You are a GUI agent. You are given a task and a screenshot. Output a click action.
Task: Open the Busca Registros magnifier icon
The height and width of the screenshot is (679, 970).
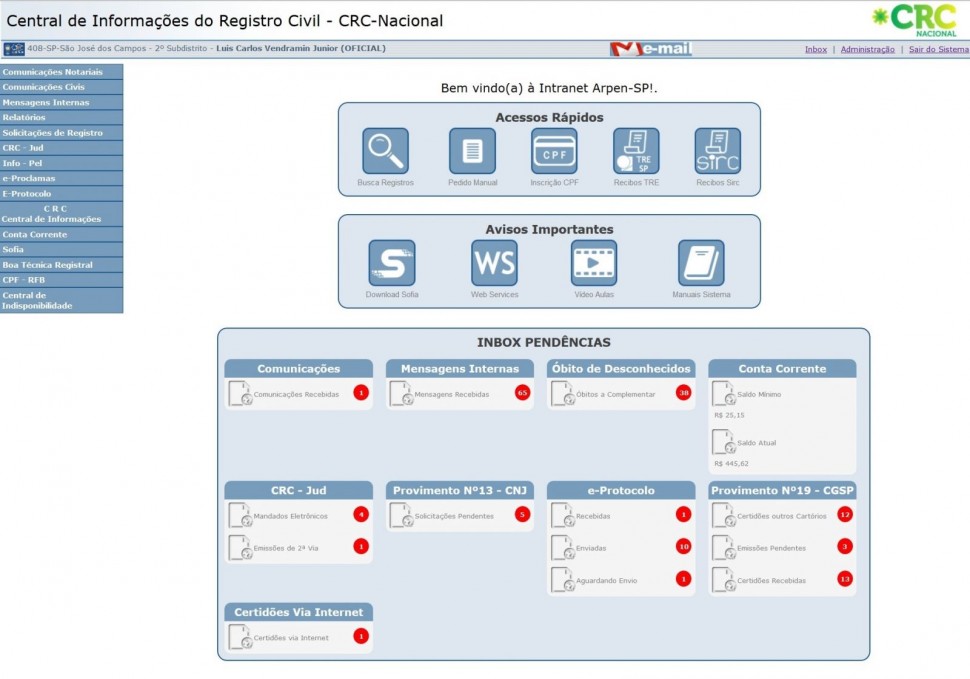click(385, 151)
